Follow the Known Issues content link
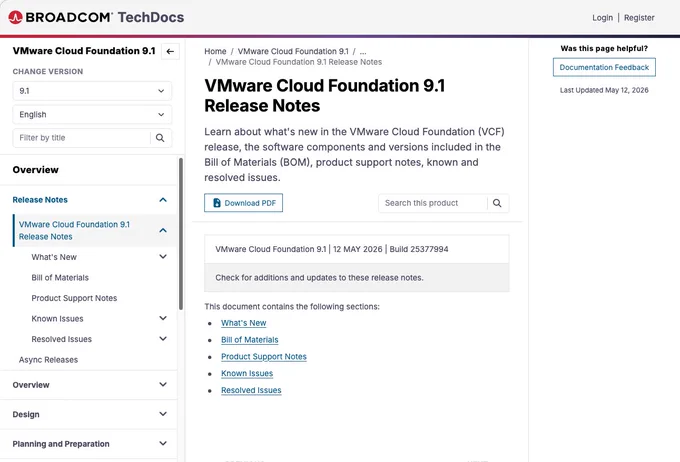The height and width of the screenshot is (462, 680). point(247,374)
